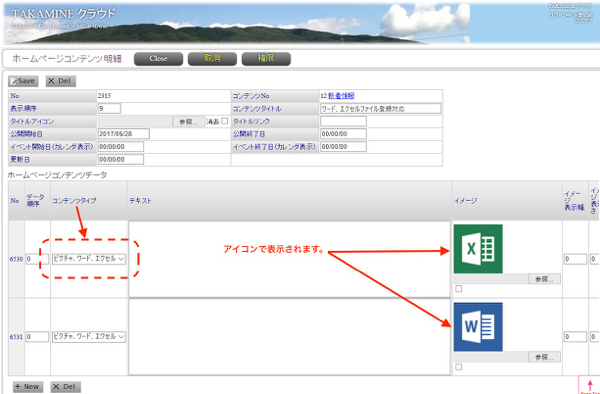Click the pink Page Top arrow icon
The width and height of the screenshot is (600, 394).
pyautogui.click(x=589, y=386)
